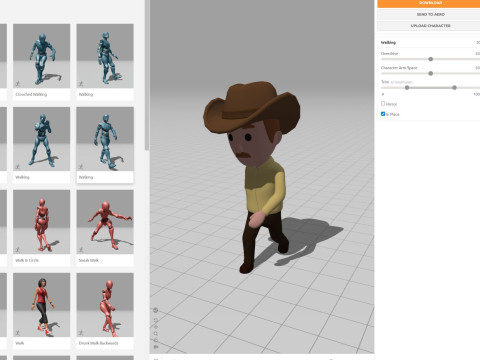Image resolution: width=480 pixels, height=360 pixels.
Task: Uncheck the In Place checkbox
Action: click(383, 114)
